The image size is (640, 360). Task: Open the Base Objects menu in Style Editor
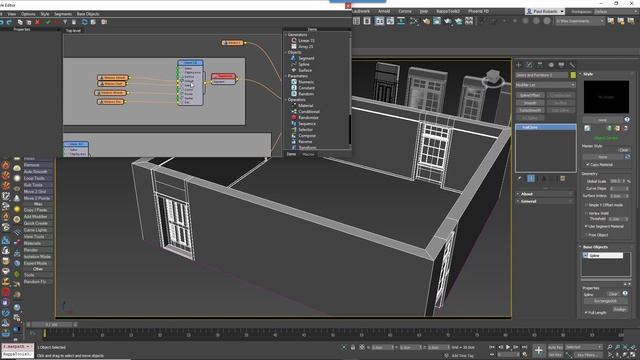point(88,14)
